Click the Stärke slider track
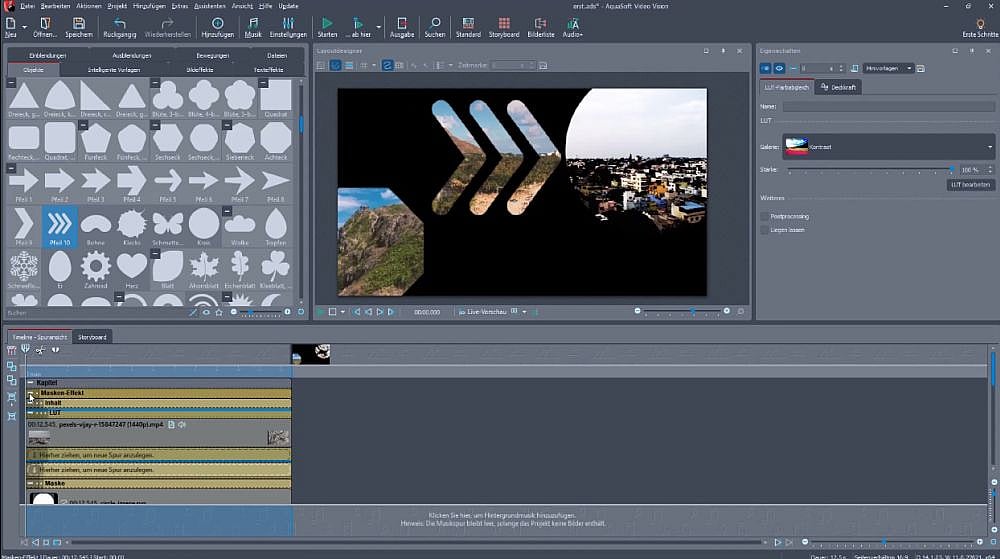This screenshot has height=559, width=1000. tap(868, 171)
